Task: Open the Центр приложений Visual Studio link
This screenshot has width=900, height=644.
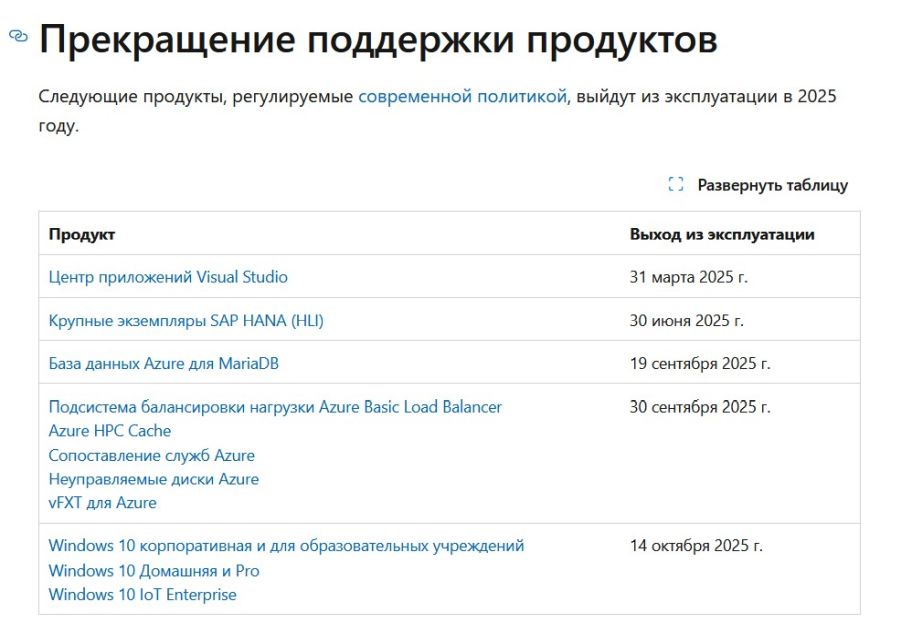Action: click(x=168, y=277)
